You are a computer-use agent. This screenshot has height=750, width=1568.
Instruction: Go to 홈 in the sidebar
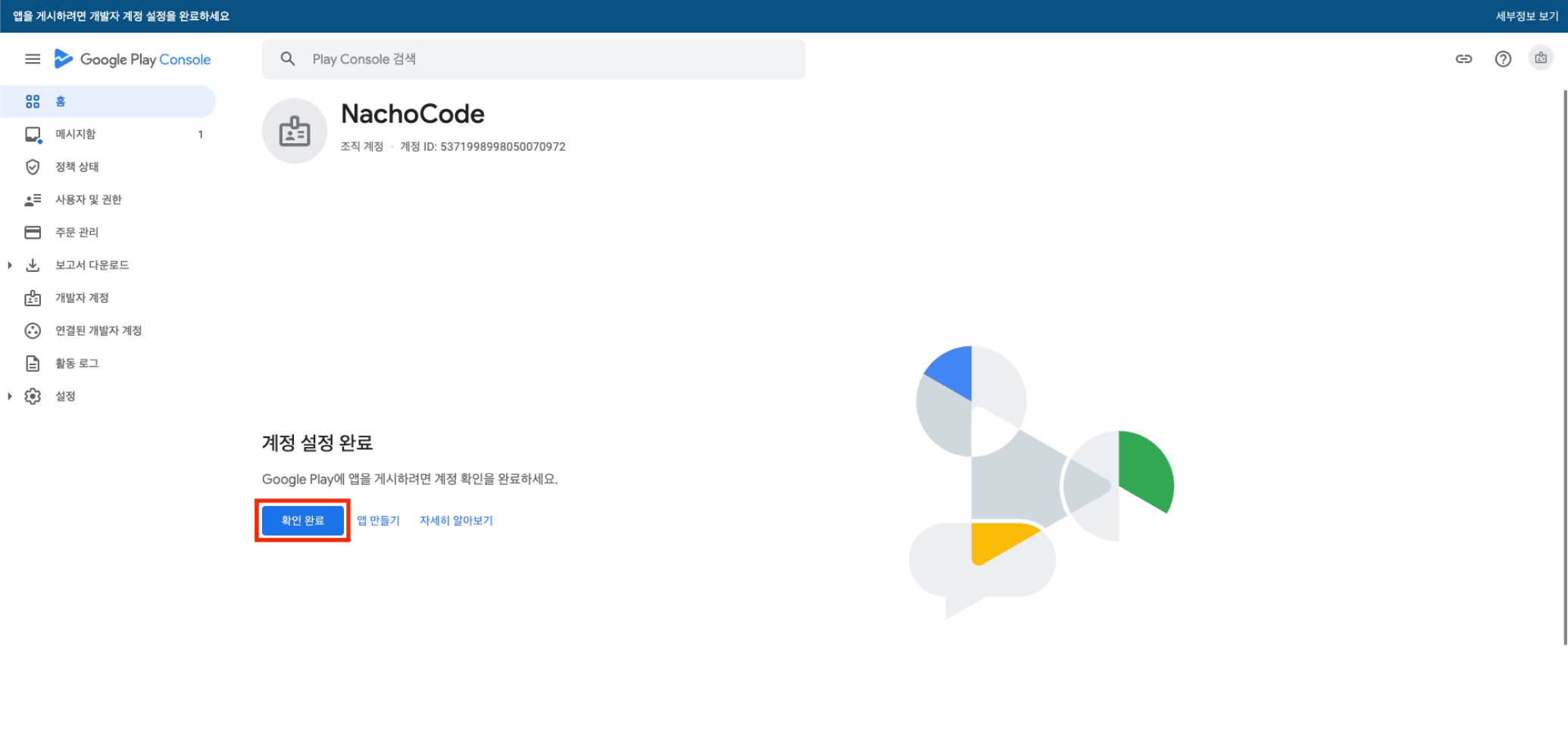tap(108, 102)
